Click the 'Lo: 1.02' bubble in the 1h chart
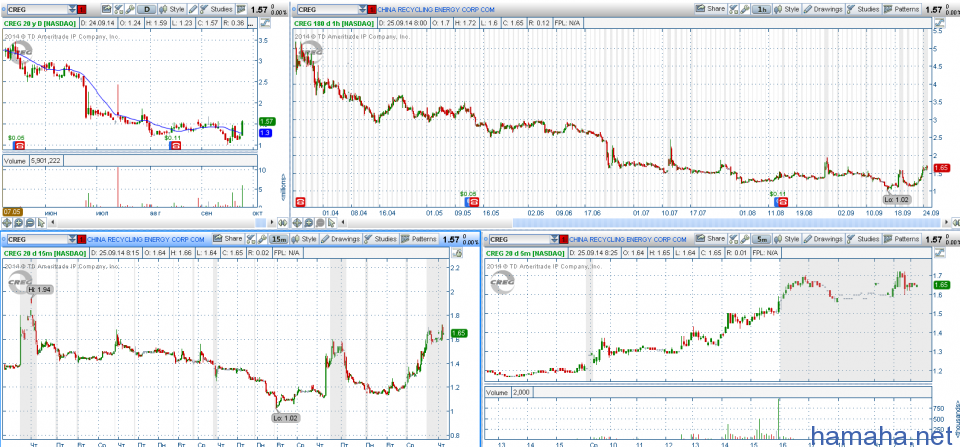Image resolution: width=960 pixels, height=447 pixels. 897,199
